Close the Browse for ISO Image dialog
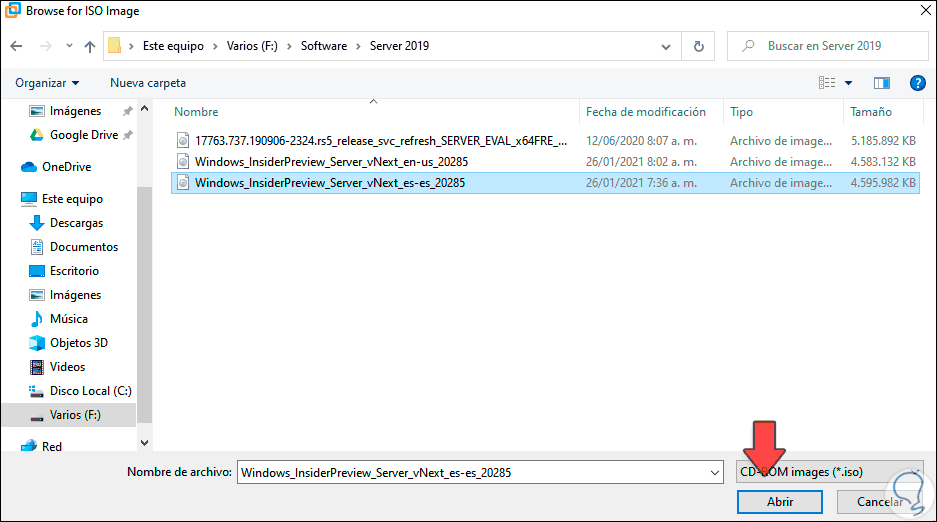This screenshot has width=937, height=522. (925, 10)
